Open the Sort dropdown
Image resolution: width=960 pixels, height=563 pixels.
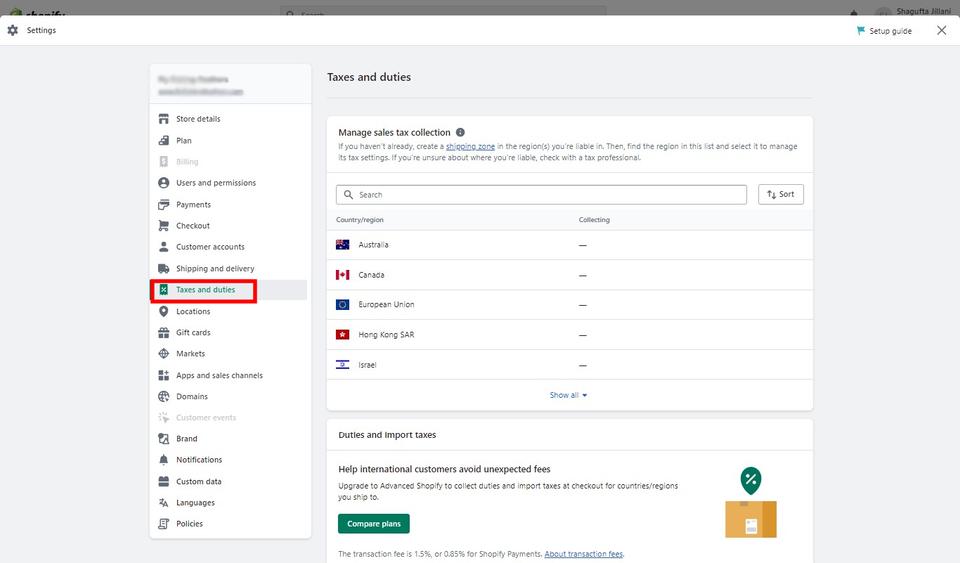click(781, 194)
